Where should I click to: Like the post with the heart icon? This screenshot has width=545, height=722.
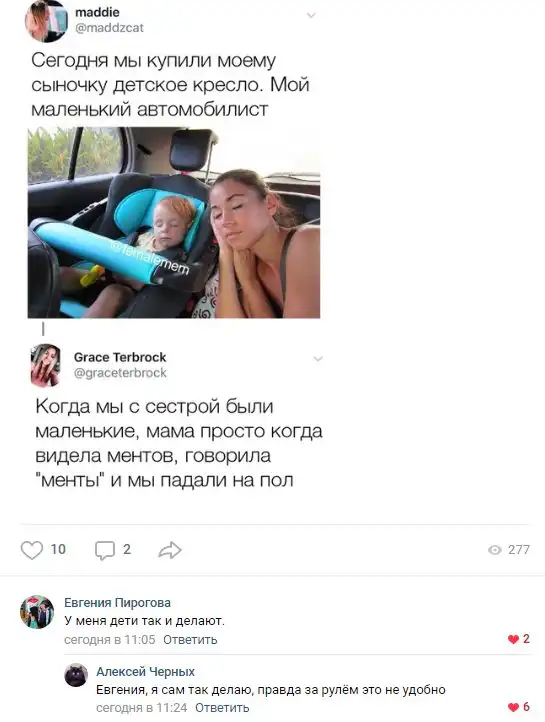point(32,550)
